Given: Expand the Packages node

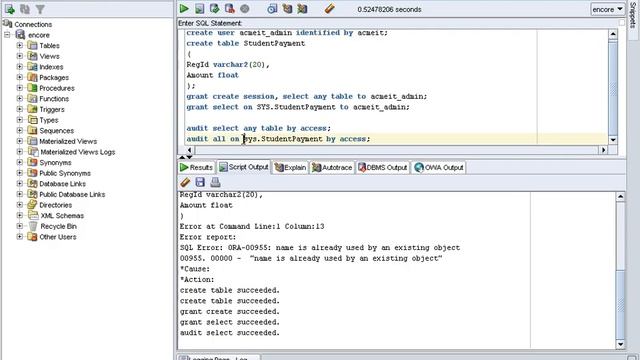Looking at the screenshot, I should point(20,77).
